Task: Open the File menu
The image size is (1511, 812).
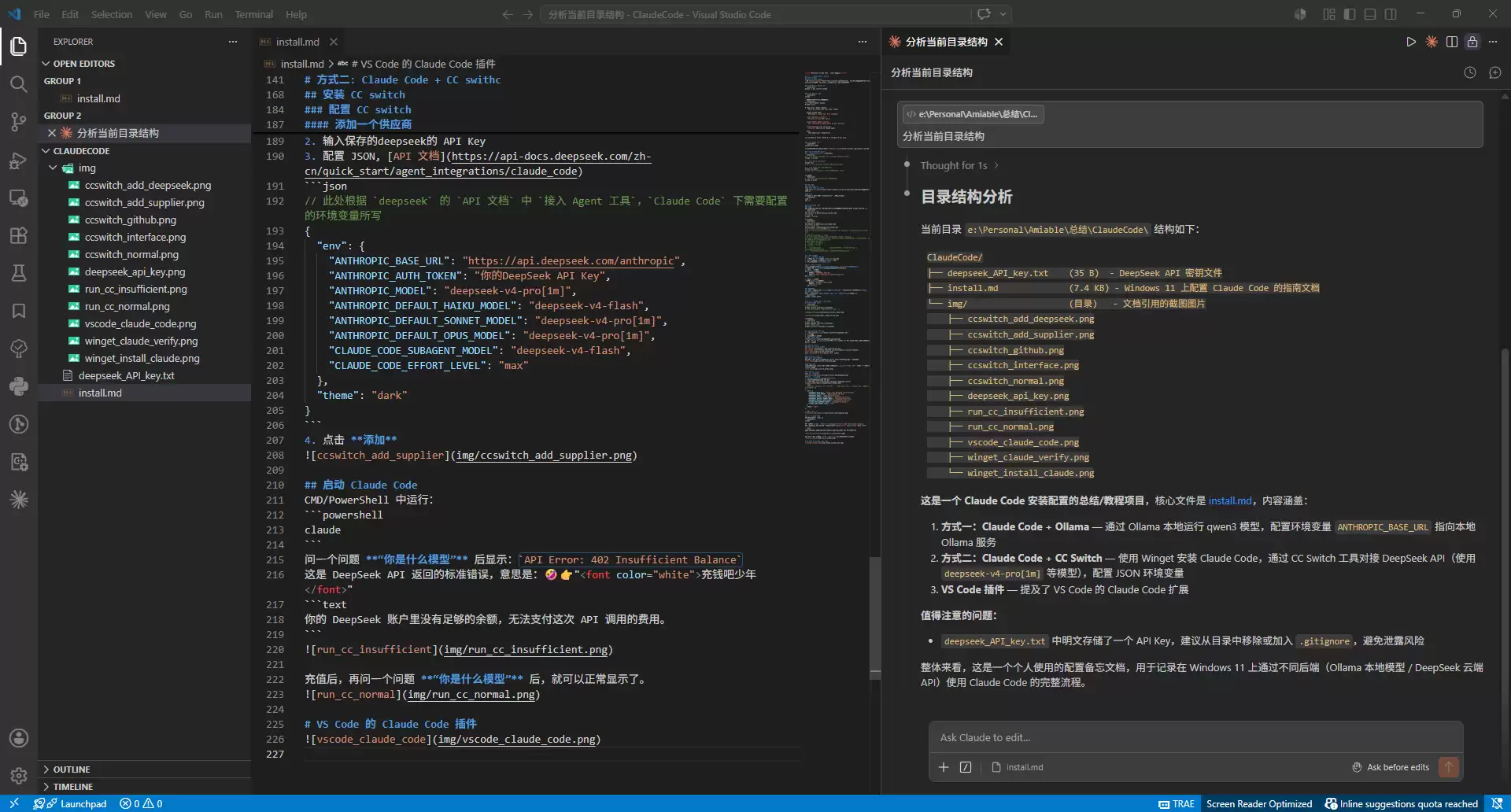Action: click(42, 14)
